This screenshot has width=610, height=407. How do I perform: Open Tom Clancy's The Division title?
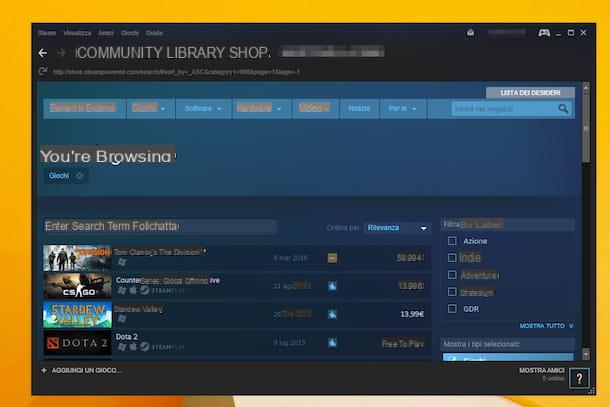[160, 252]
